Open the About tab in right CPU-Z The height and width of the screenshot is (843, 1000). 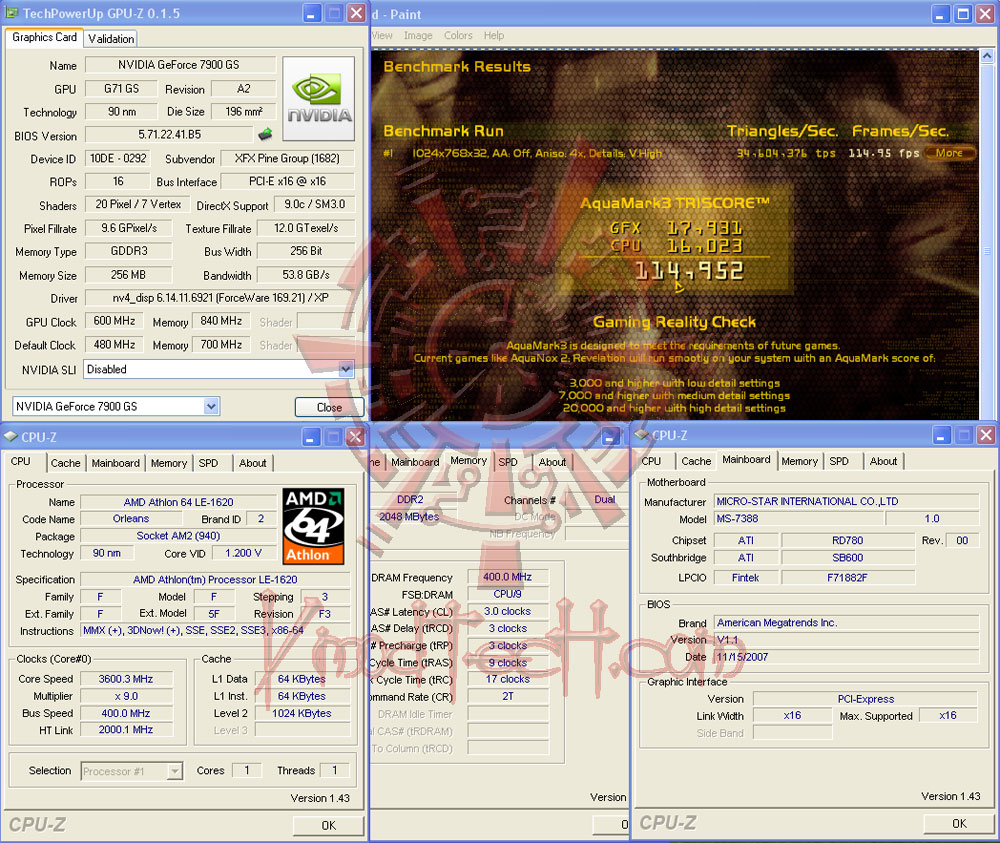(x=883, y=461)
